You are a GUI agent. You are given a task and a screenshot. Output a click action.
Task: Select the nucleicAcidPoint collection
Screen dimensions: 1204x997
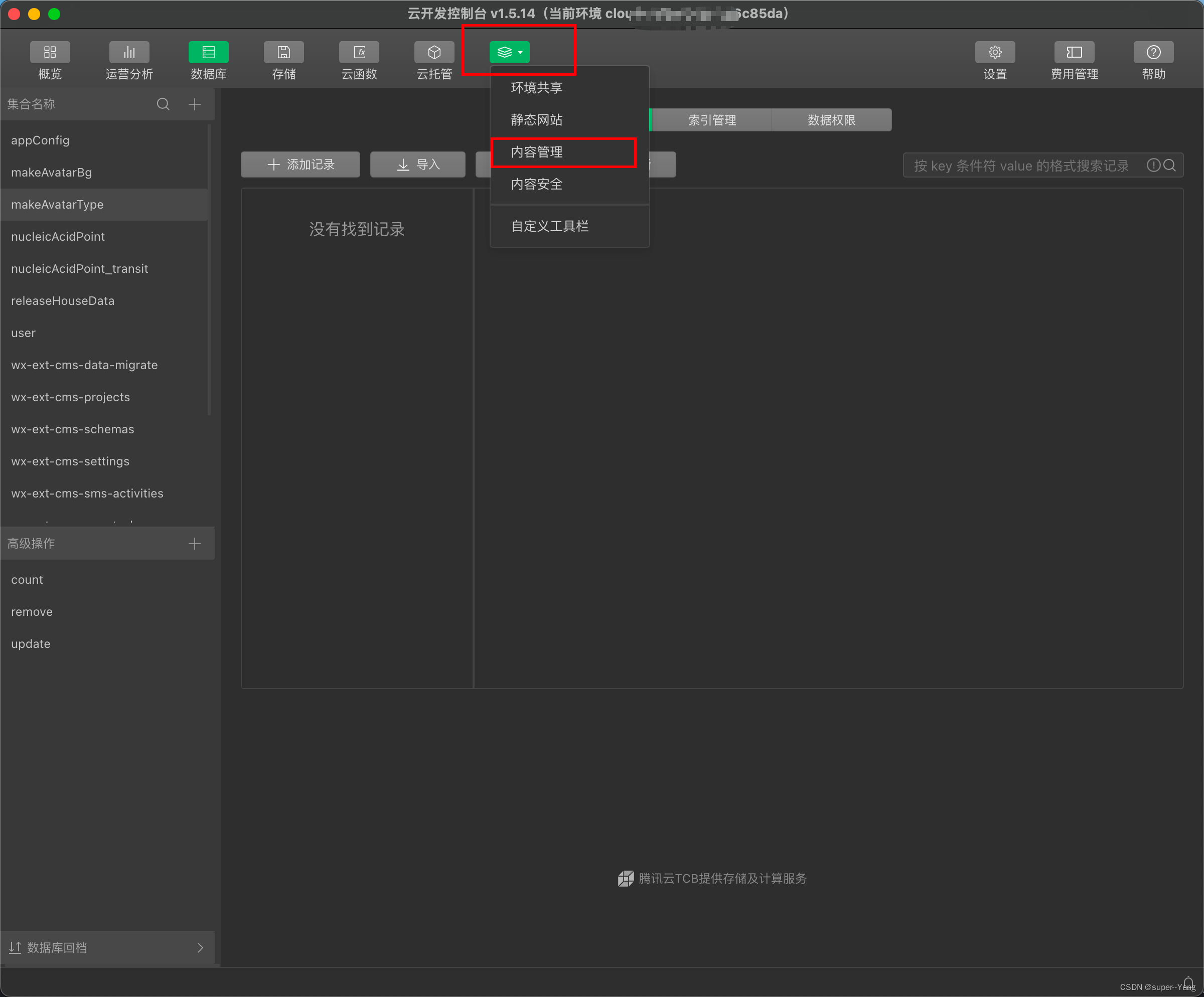pos(104,237)
